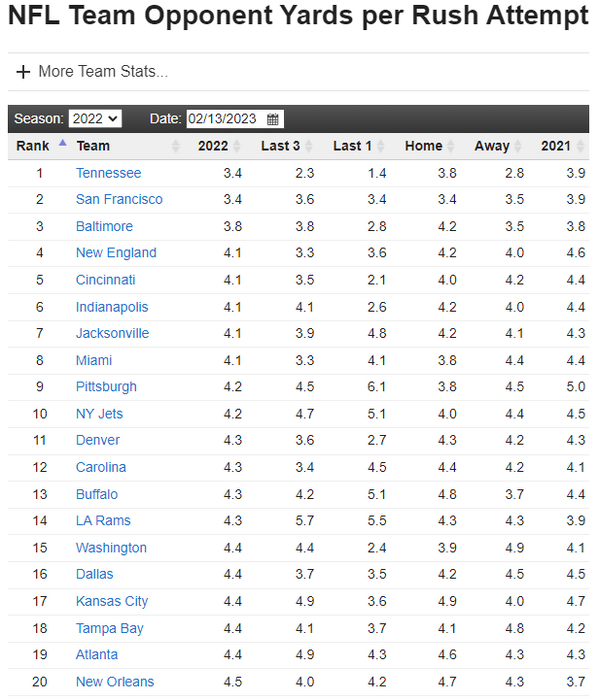
Task: Open the San Francisco team link
Action: [119, 200]
